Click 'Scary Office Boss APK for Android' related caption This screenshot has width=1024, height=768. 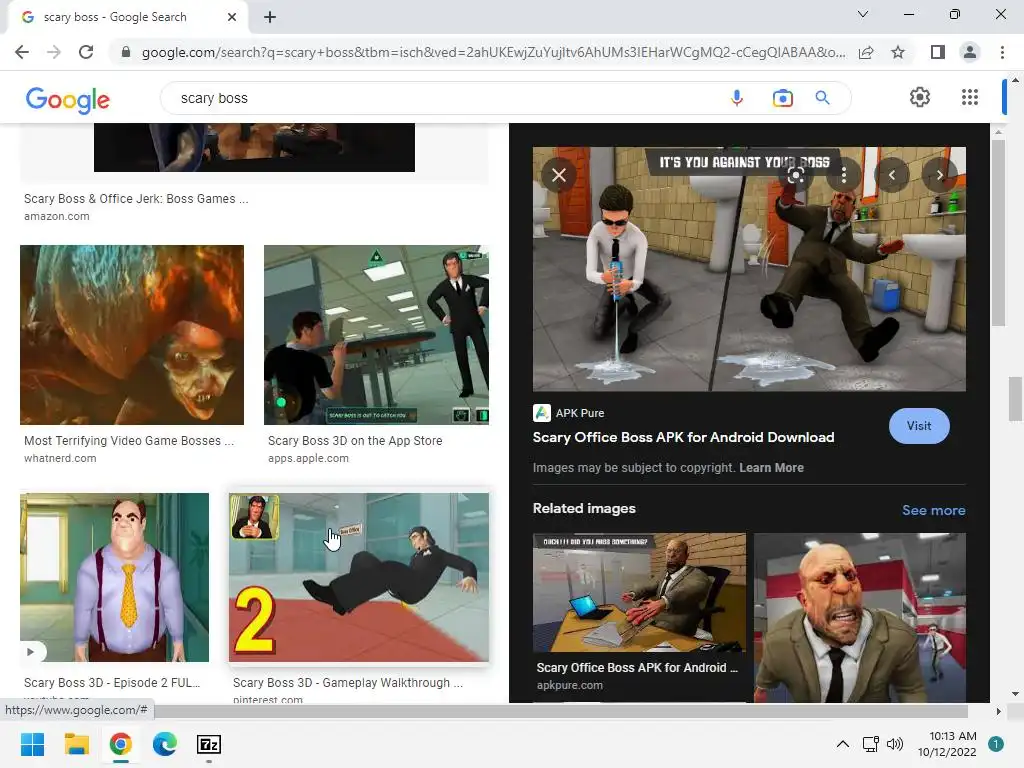(x=637, y=667)
